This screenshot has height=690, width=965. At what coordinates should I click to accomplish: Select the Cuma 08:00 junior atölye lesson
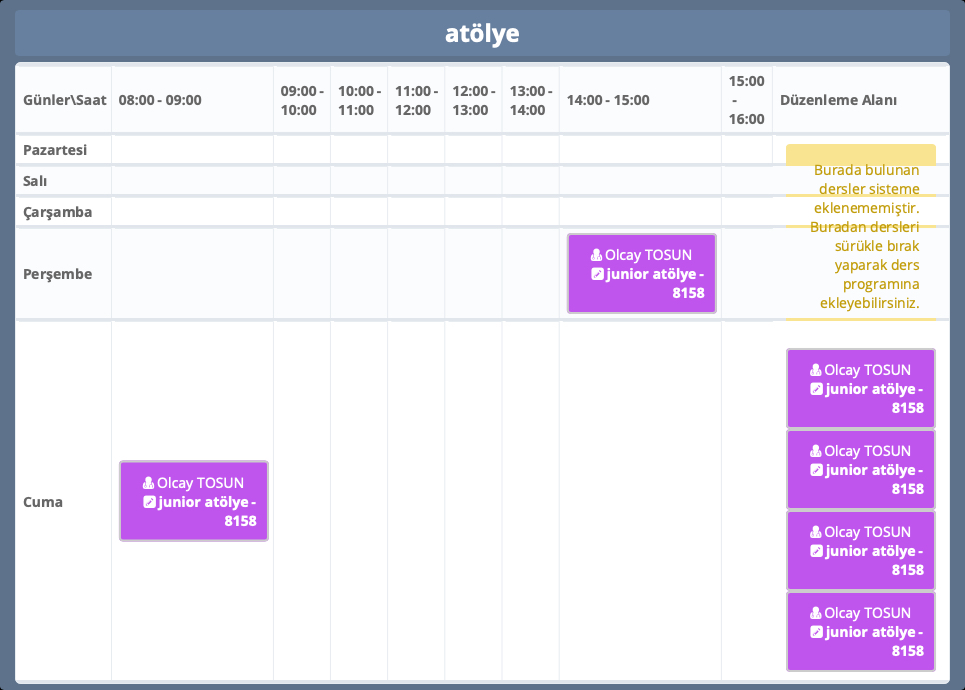194,501
